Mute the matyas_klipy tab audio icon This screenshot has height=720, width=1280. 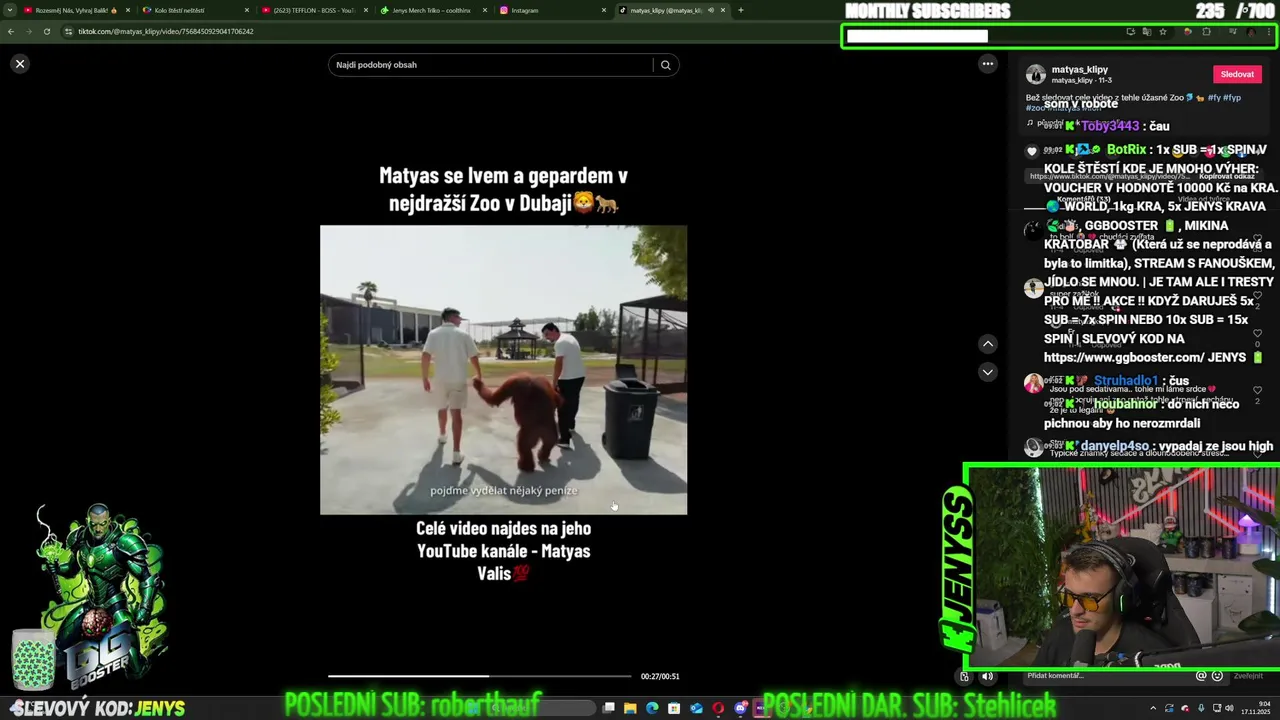pyautogui.click(x=710, y=10)
